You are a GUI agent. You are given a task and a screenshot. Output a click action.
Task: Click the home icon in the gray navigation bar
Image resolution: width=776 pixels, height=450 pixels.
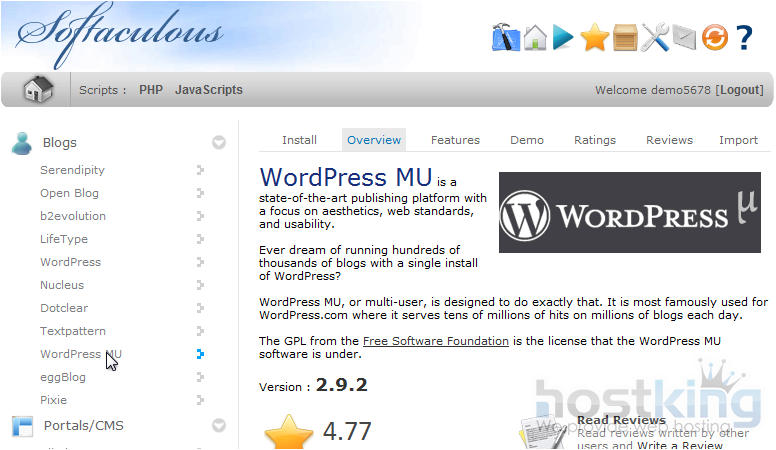(x=38, y=90)
